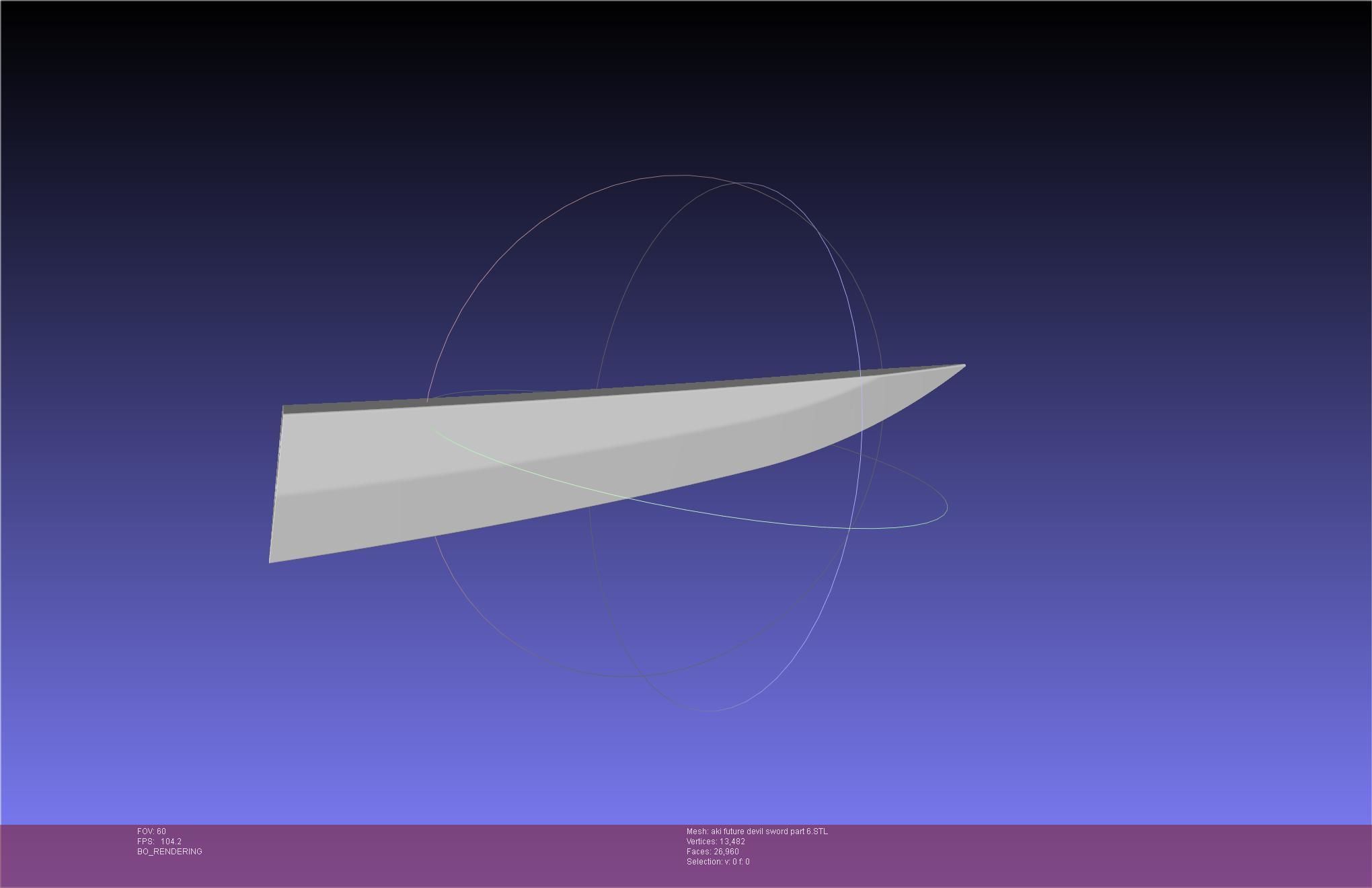Select the mesh name 'aki future devil sword part 6.STL'
1372x888 pixels.
[x=769, y=831]
